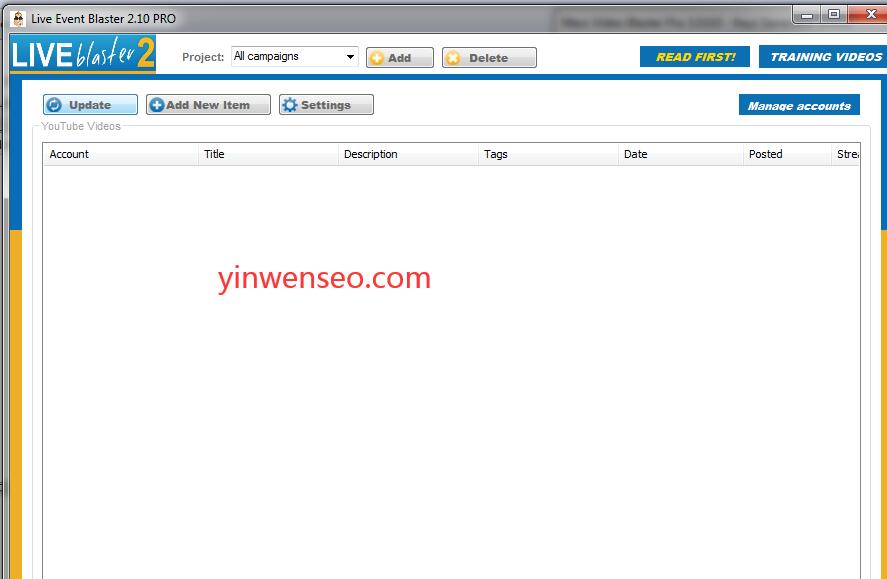Click the yellow plus icon on Add
Screen dimensions: 887x579
[377, 58]
